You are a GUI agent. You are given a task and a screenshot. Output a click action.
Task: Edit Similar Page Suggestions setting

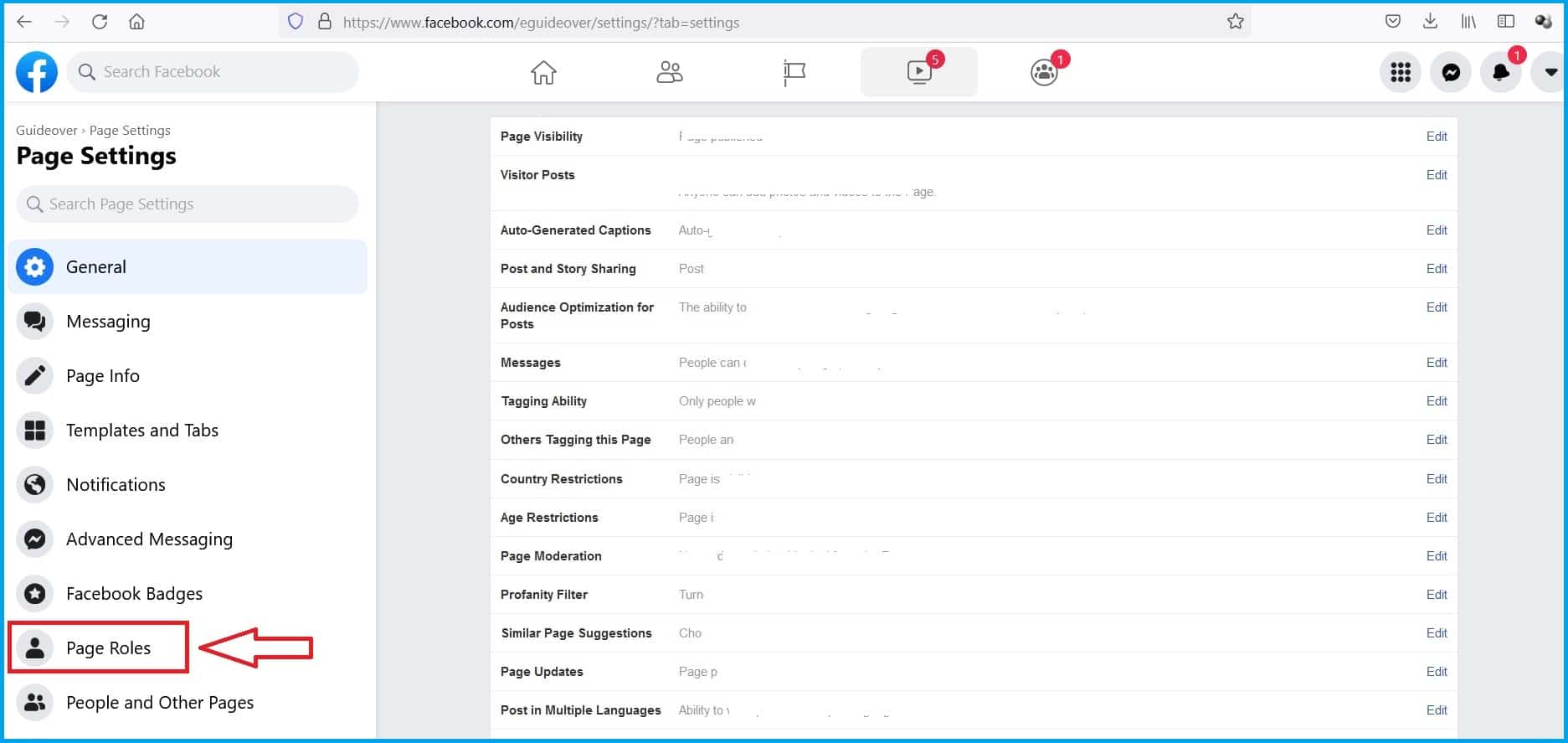1437,633
